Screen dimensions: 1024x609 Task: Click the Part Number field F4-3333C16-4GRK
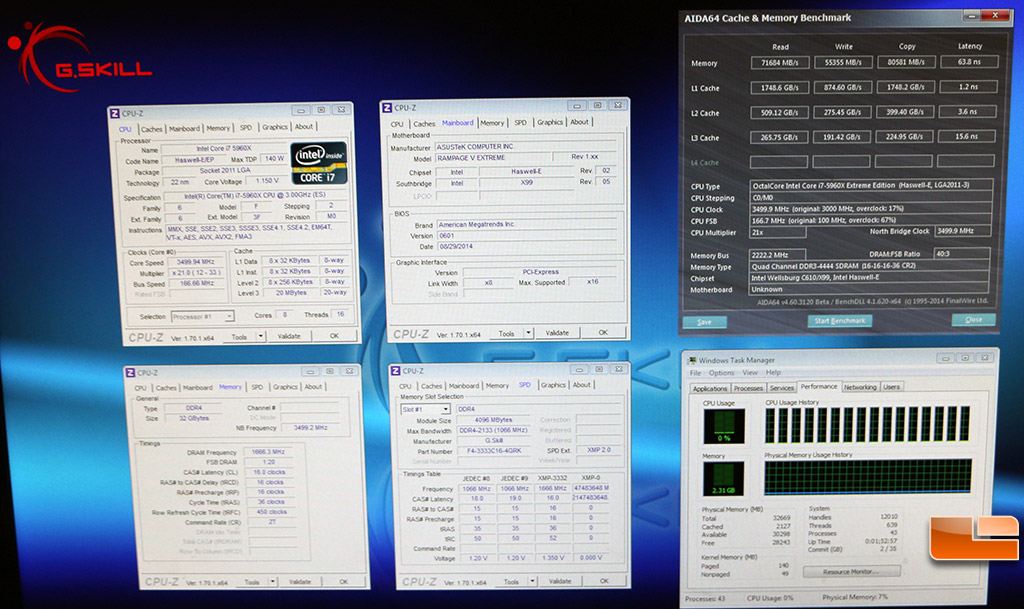tap(494, 451)
